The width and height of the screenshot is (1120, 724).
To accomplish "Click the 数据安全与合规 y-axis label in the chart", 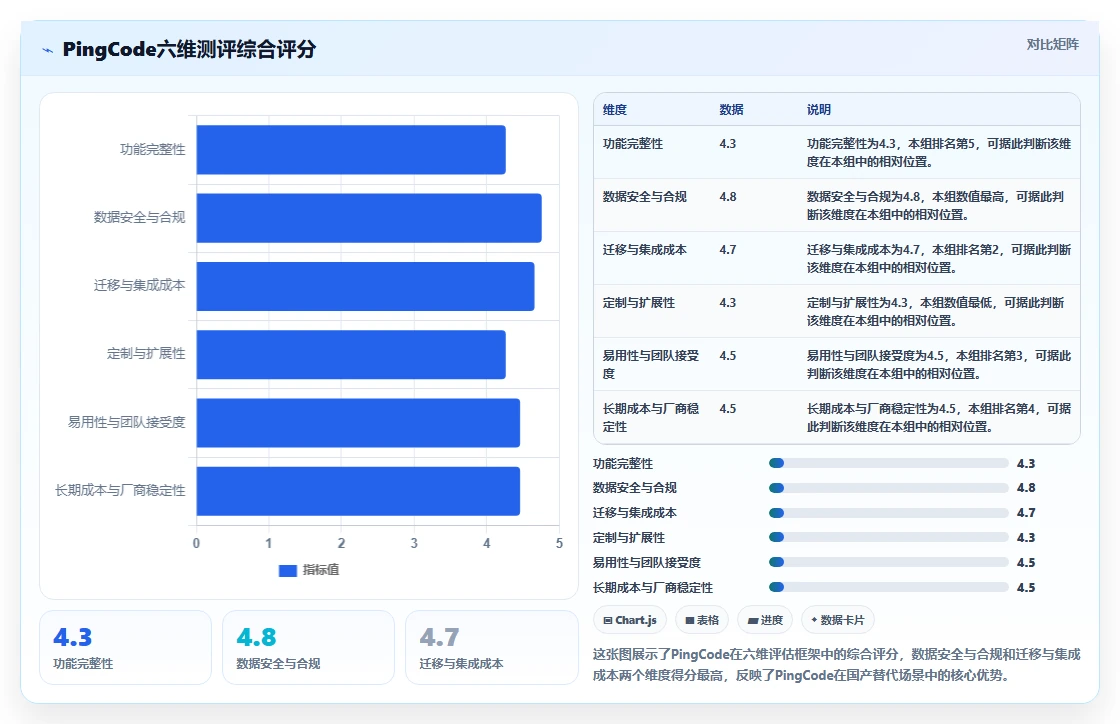I will click(x=139, y=218).
